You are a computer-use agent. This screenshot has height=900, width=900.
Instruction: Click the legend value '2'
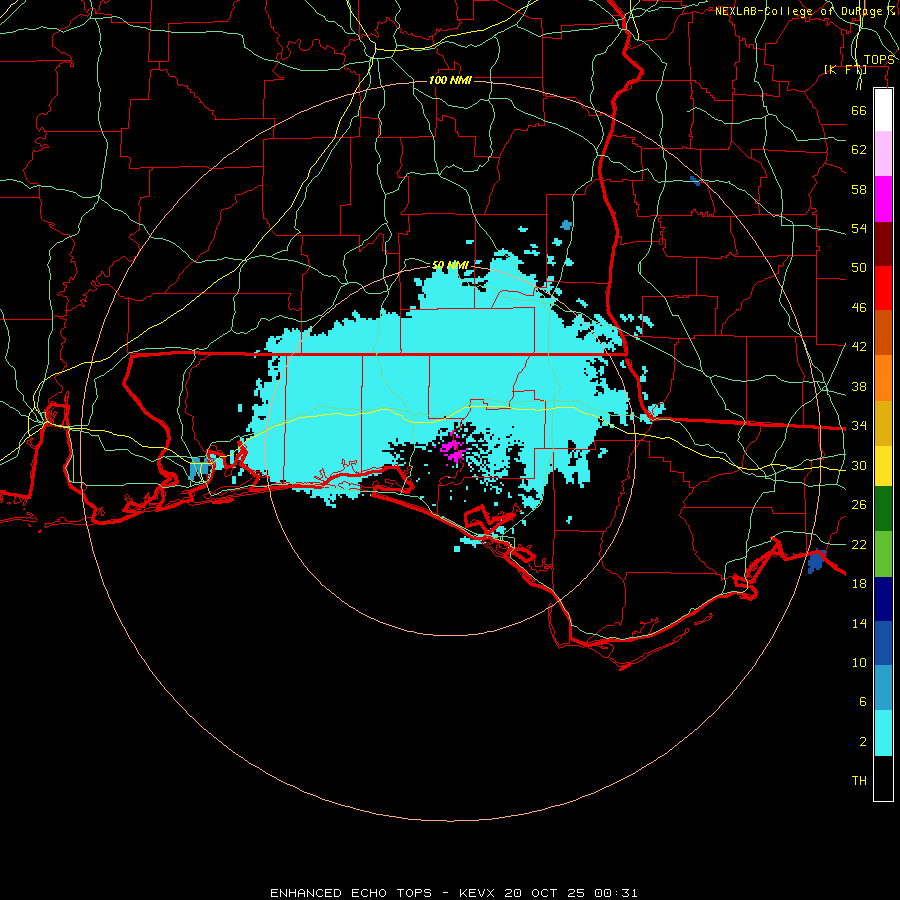(863, 742)
